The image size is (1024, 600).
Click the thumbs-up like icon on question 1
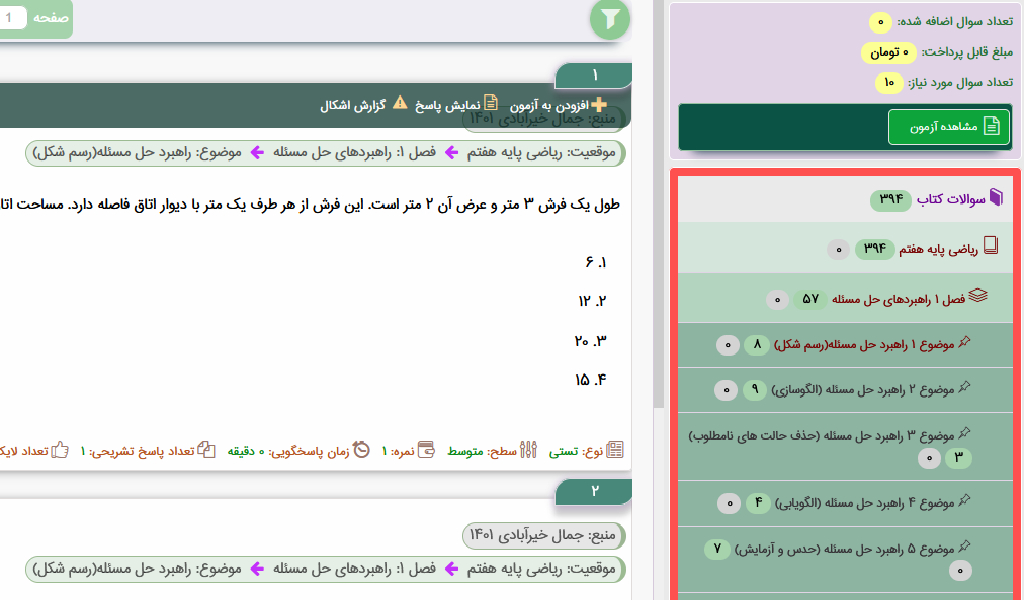[60, 450]
